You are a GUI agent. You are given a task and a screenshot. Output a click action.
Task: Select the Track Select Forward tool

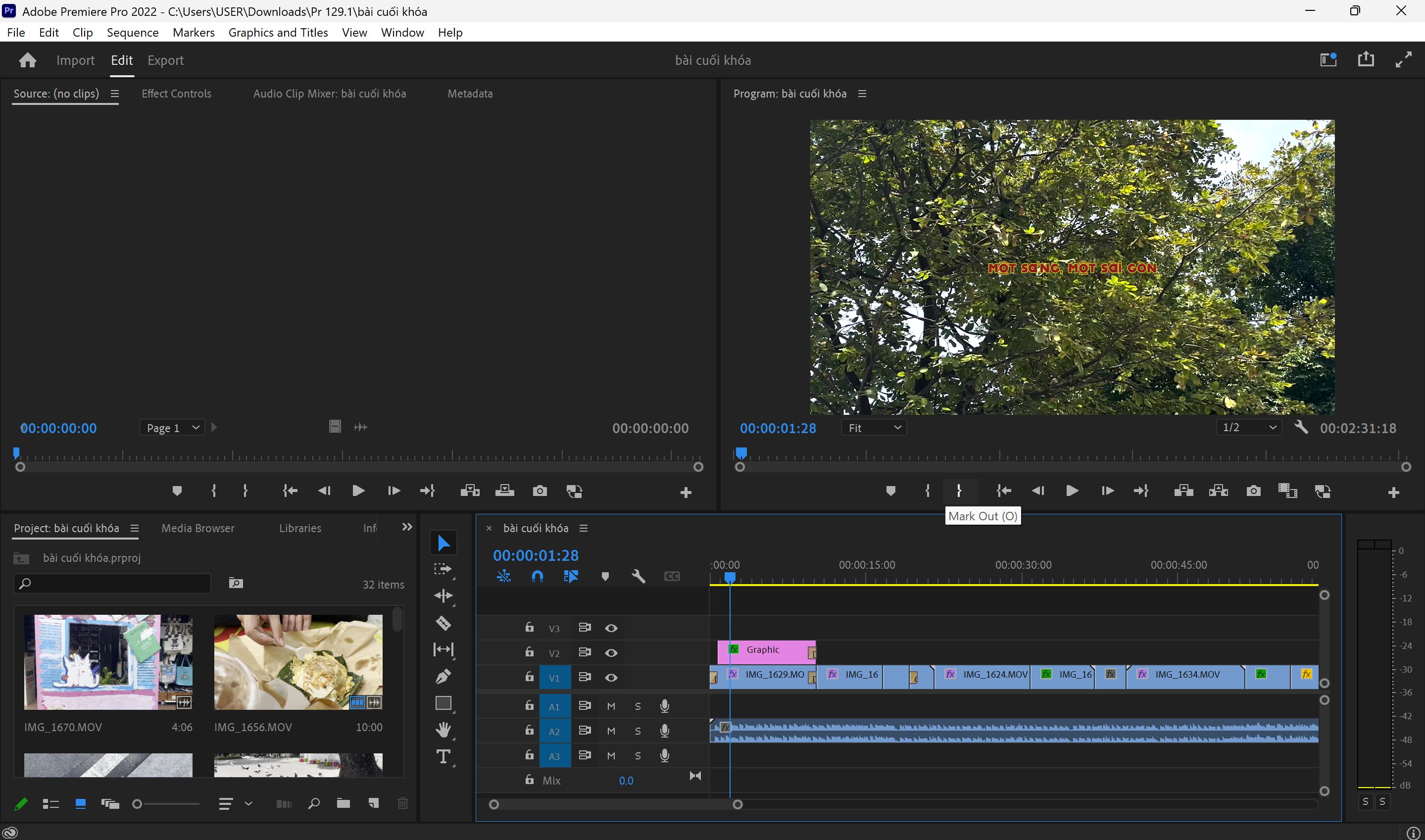pyautogui.click(x=443, y=569)
